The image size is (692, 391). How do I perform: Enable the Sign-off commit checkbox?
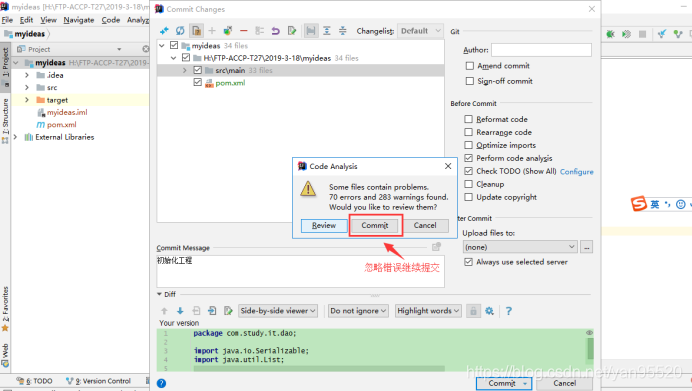pos(470,81)
